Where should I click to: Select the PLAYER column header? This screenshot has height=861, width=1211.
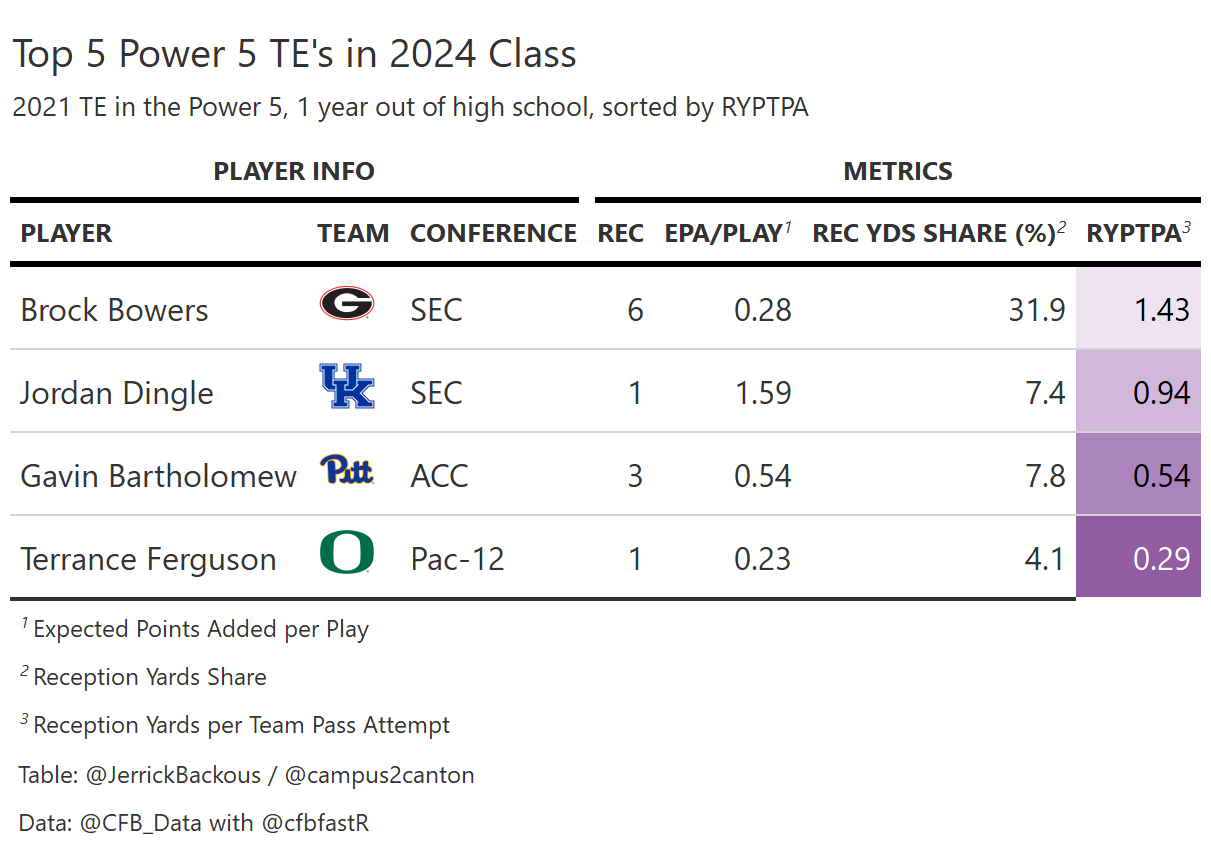[66, 234]
